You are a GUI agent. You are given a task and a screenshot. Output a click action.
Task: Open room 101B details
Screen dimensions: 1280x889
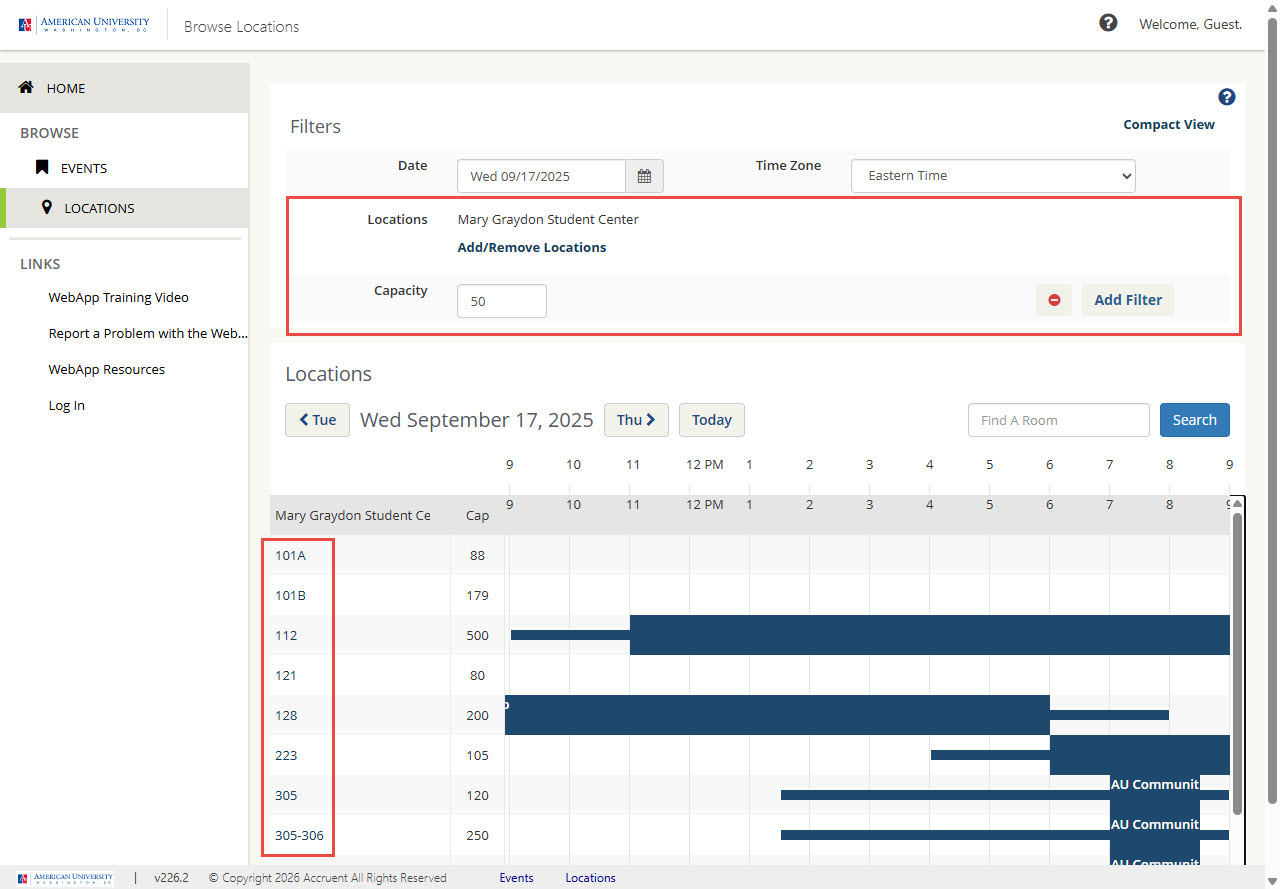(290, 595)
